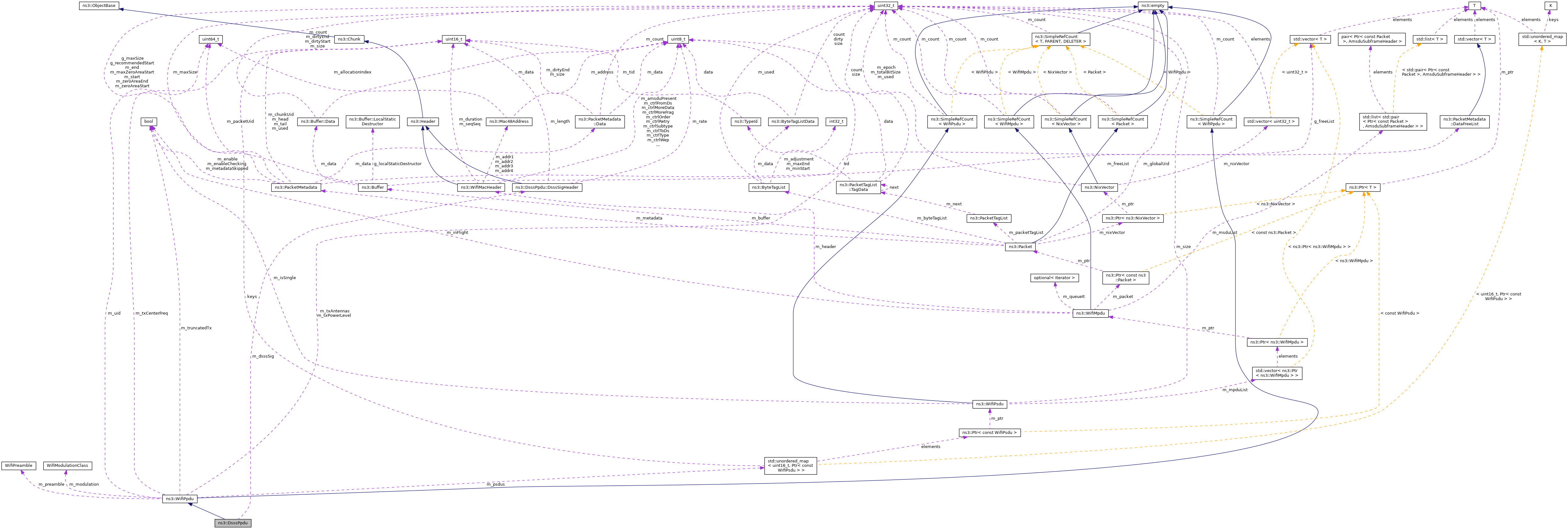Open ns3::PacketTagList::TagData node

pyautogui.click(x=858, y=187)
